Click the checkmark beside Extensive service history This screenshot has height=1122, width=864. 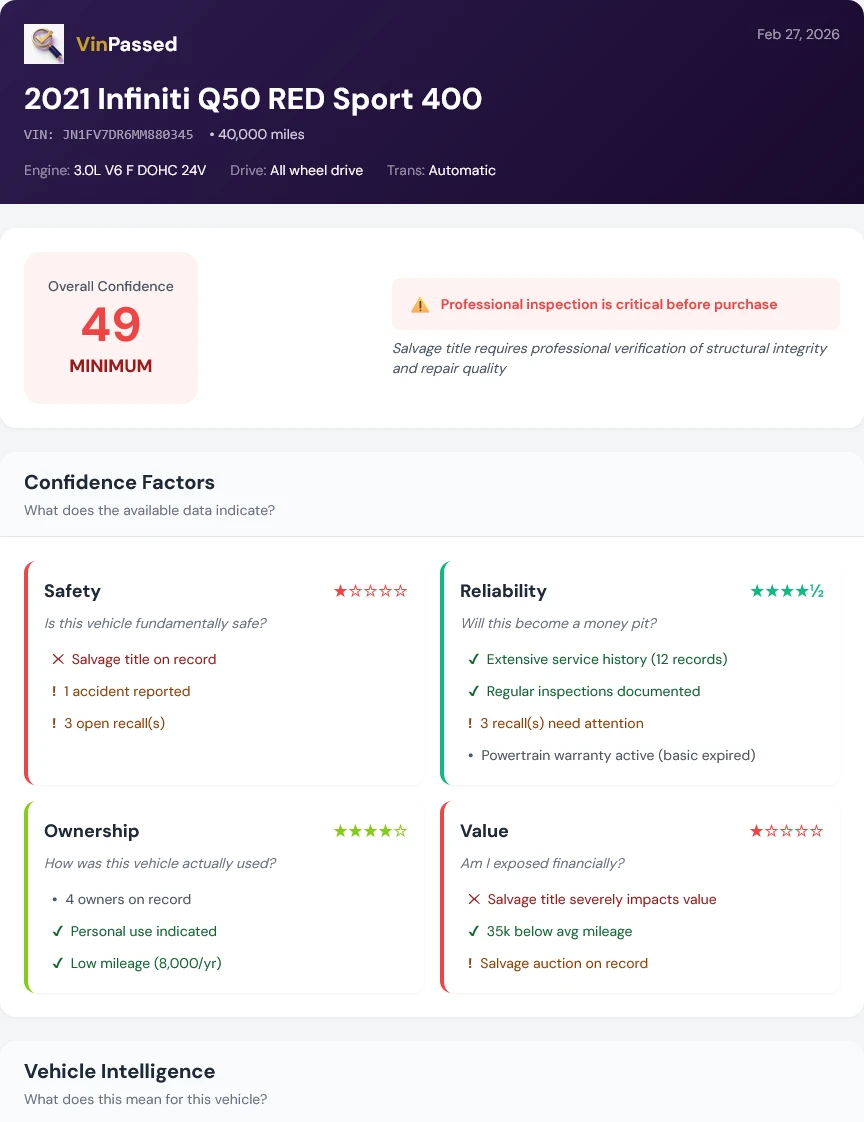473,659
